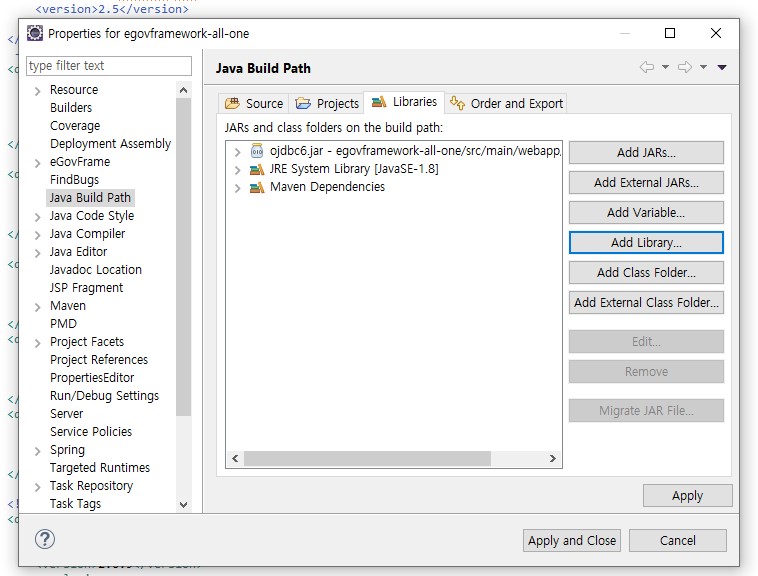This screenshot has height=576, width=758.
Task: Close the Properties dialog window
Action: coord(716,33)
